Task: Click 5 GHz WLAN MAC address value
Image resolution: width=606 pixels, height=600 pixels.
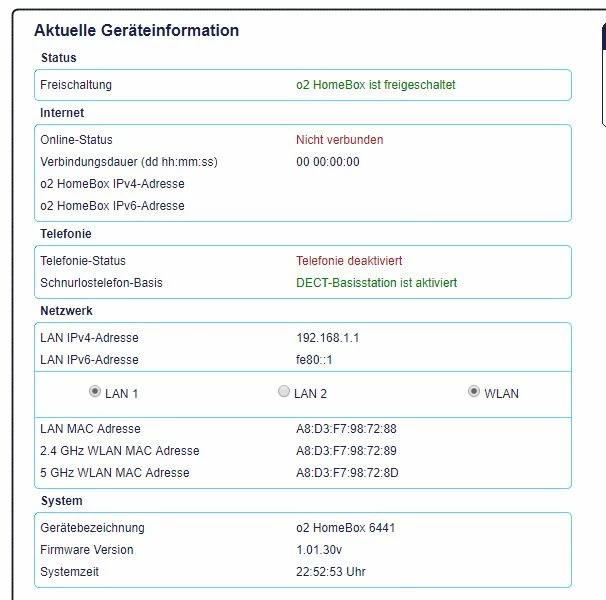Action: (347, 473)
